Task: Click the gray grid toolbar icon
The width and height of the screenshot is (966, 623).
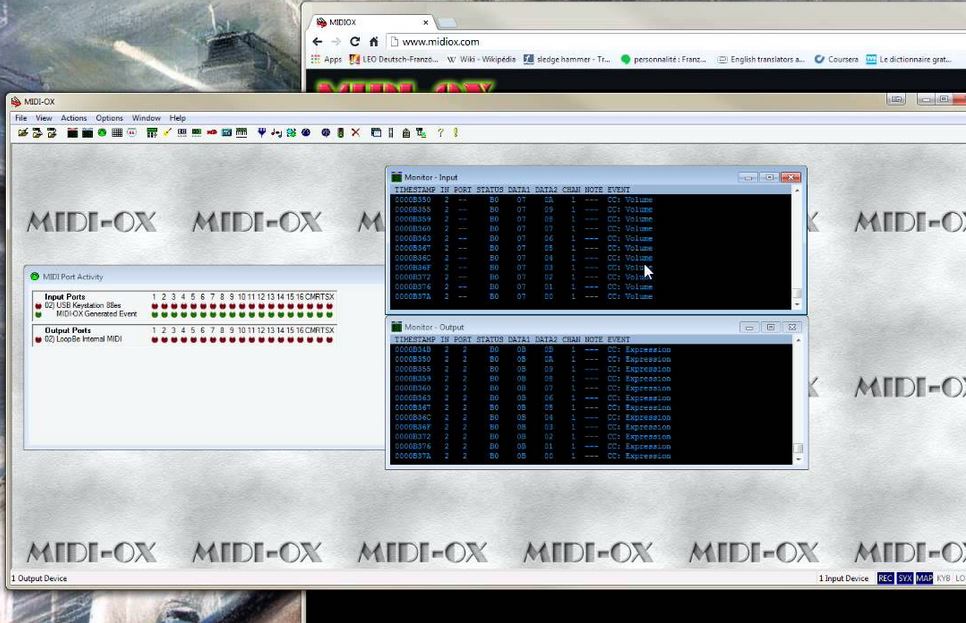Action: (x=117, y=132)
